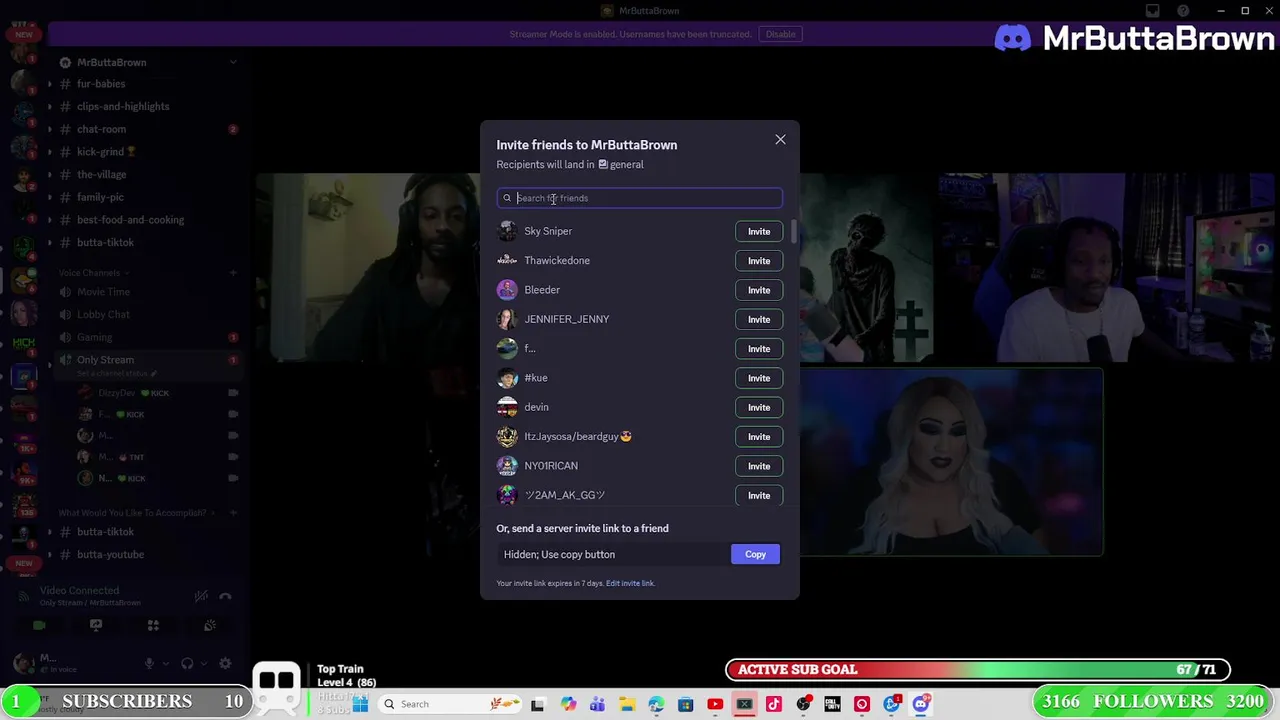Open the the-village channel
The height and width of the screenshot is (720, 1280).
pyautogui.click(x=101, y=175)
